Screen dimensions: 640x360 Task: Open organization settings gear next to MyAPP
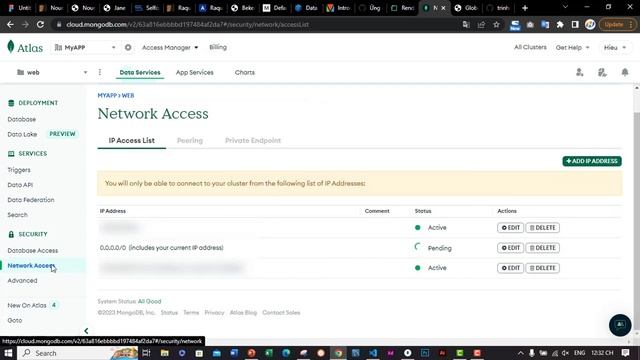[128, 47]
